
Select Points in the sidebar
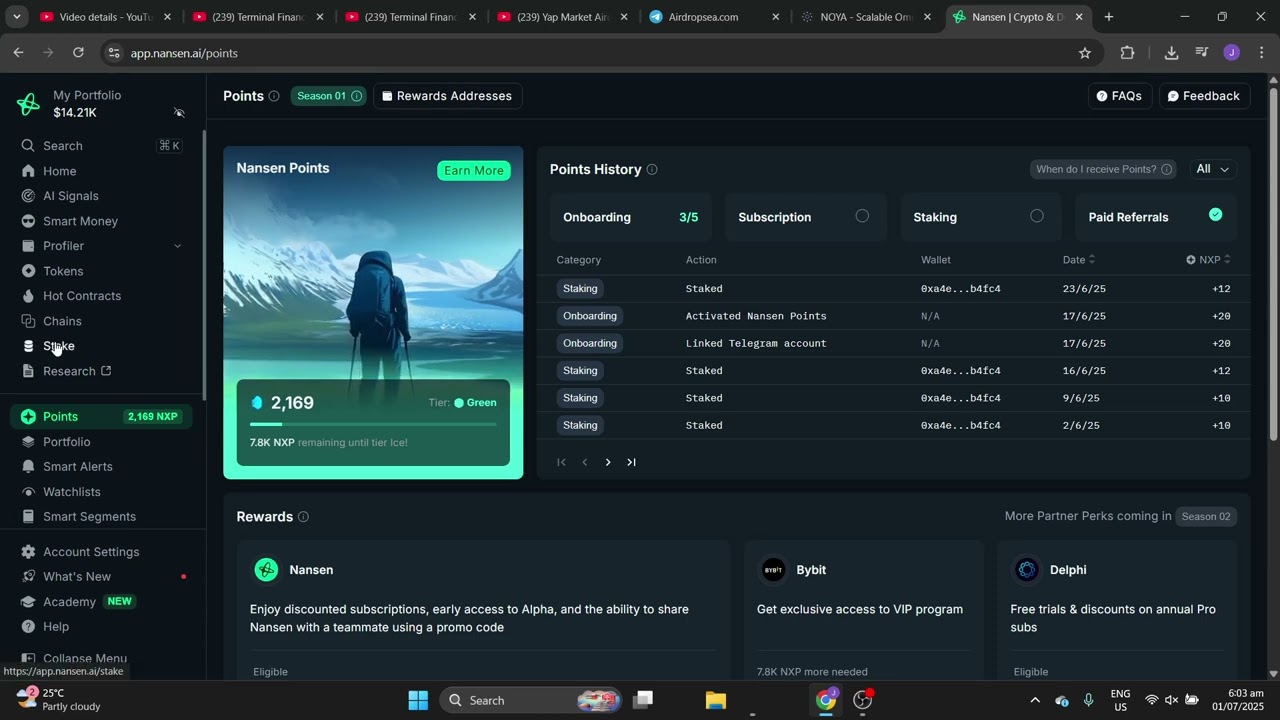click(x=101, y=416)
